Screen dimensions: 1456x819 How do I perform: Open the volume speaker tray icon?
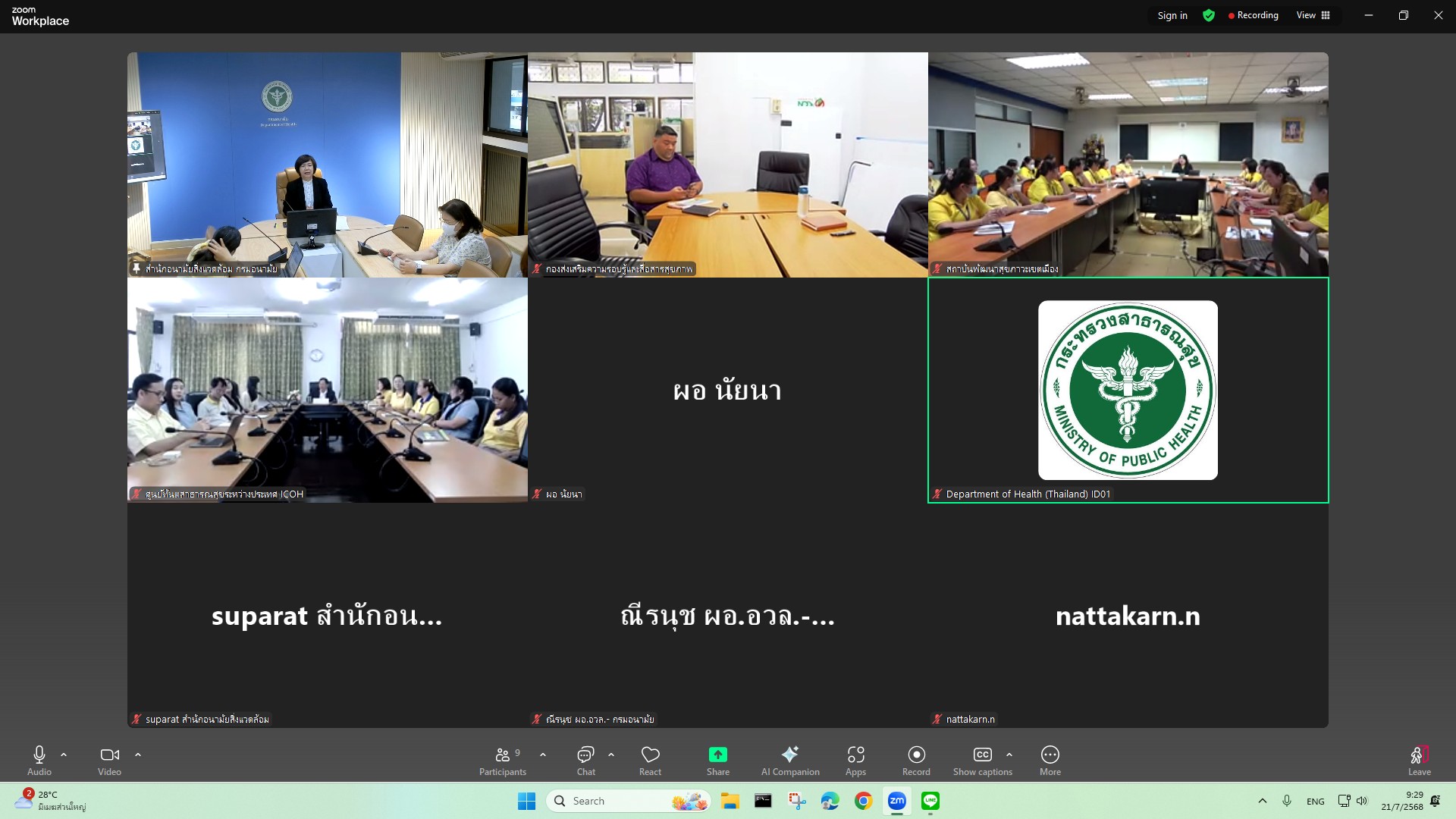(x=1362, y=801)
